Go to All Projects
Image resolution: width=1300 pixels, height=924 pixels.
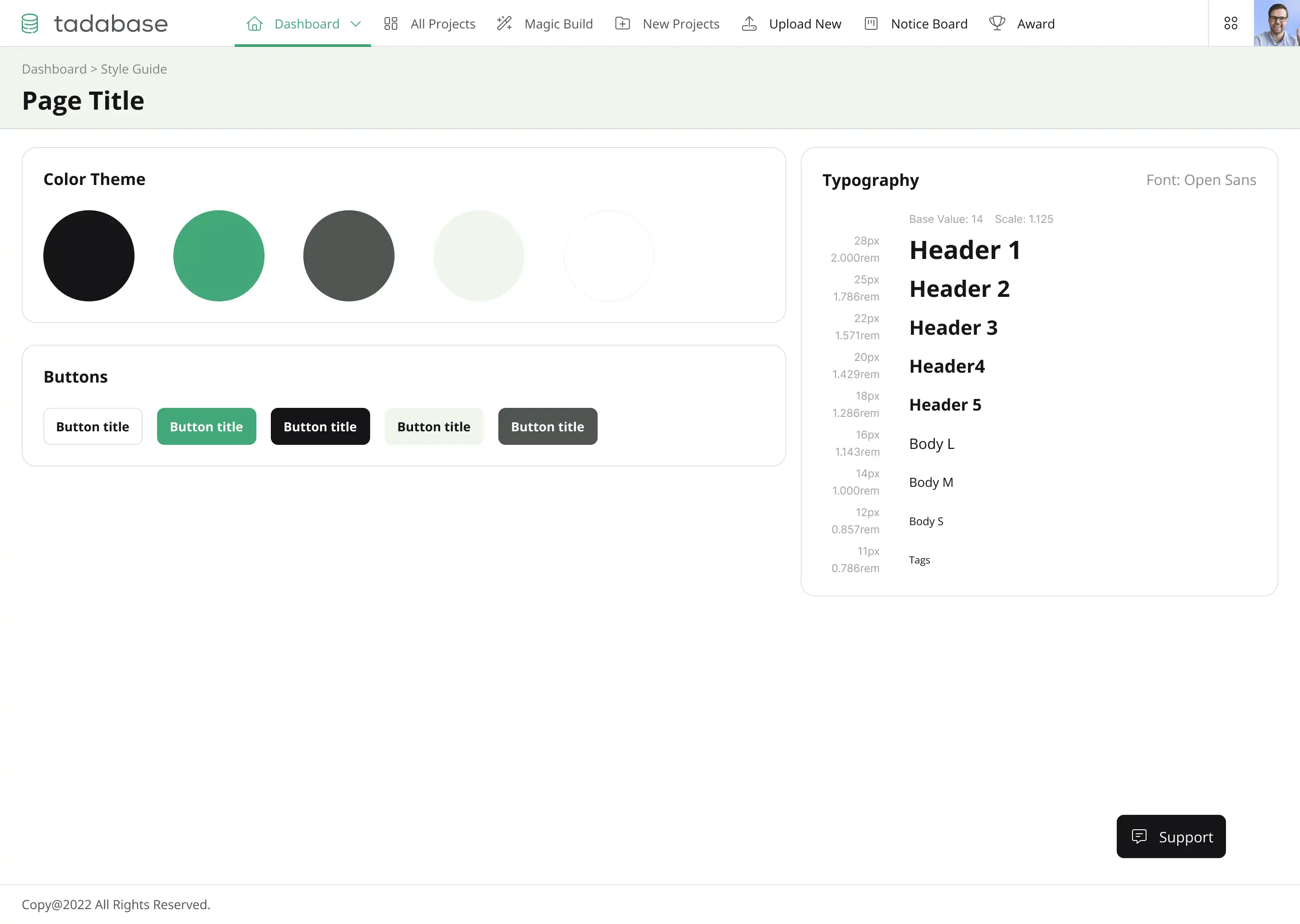point(430,23)
